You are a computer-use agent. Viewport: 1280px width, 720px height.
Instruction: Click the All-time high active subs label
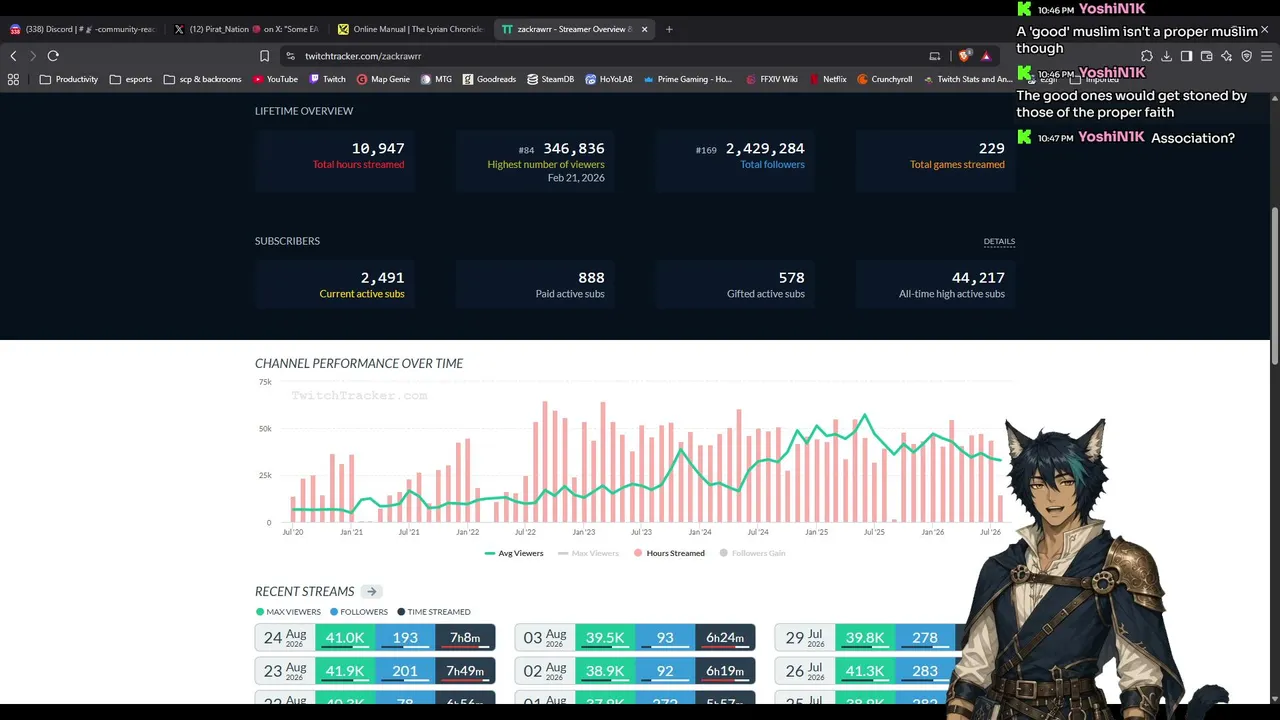[952, 294]
